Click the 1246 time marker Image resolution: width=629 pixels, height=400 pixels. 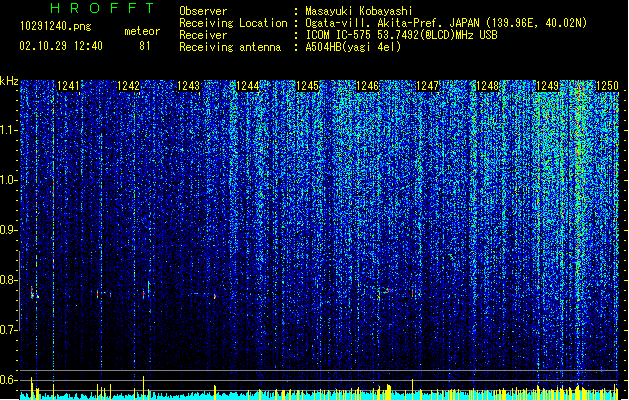(x=367, y=86)
